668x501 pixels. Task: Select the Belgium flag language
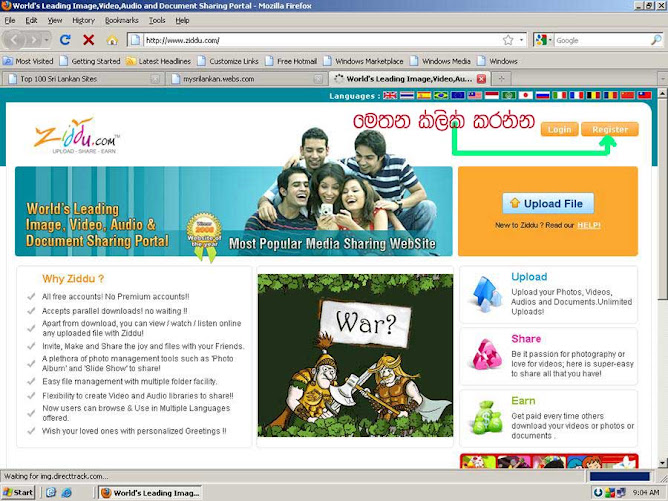click(594, 95)
